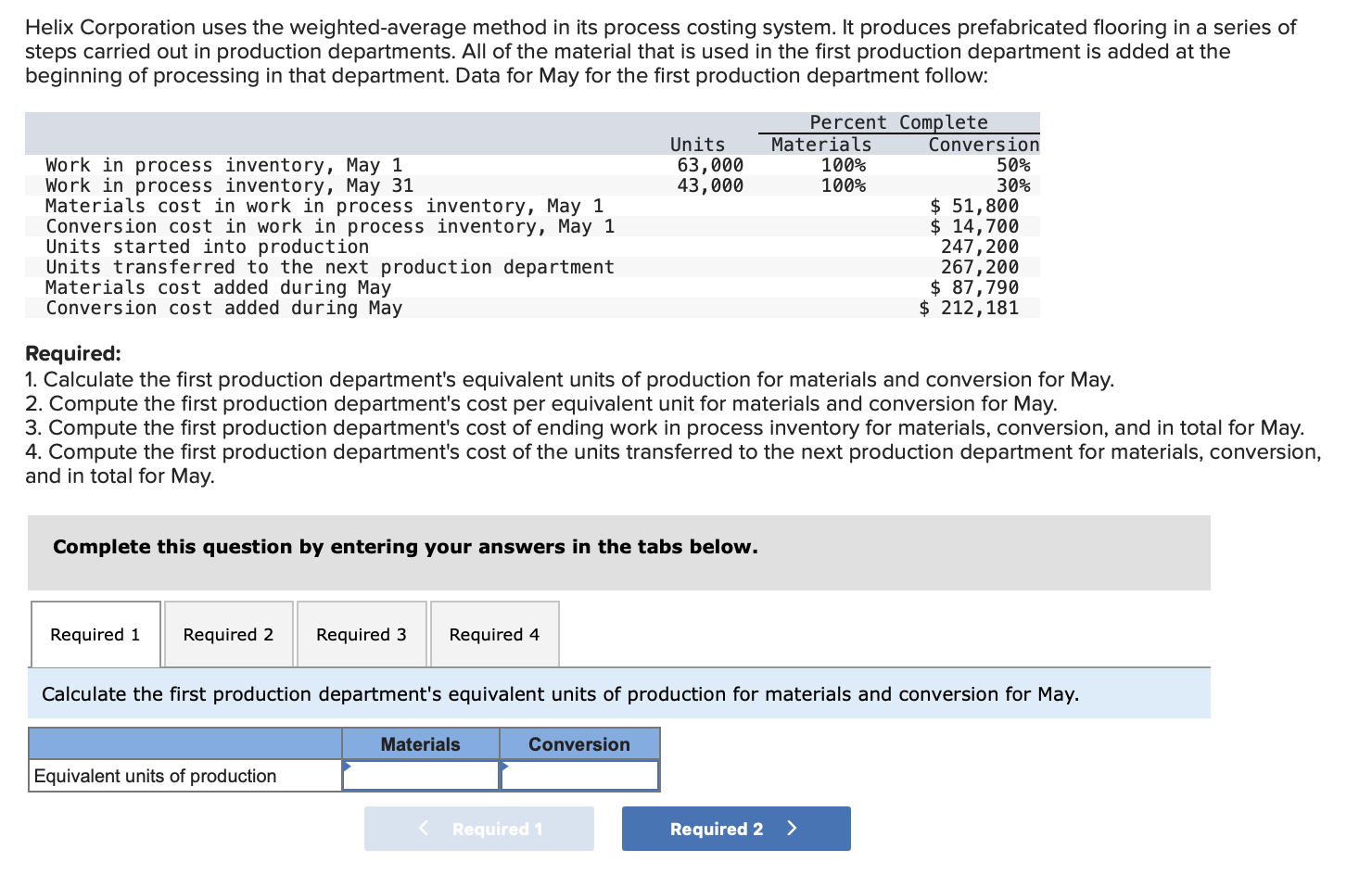Click the right chevron on Required 2 button
This screenshot has height=875, width=1372.
click(792, 829)
